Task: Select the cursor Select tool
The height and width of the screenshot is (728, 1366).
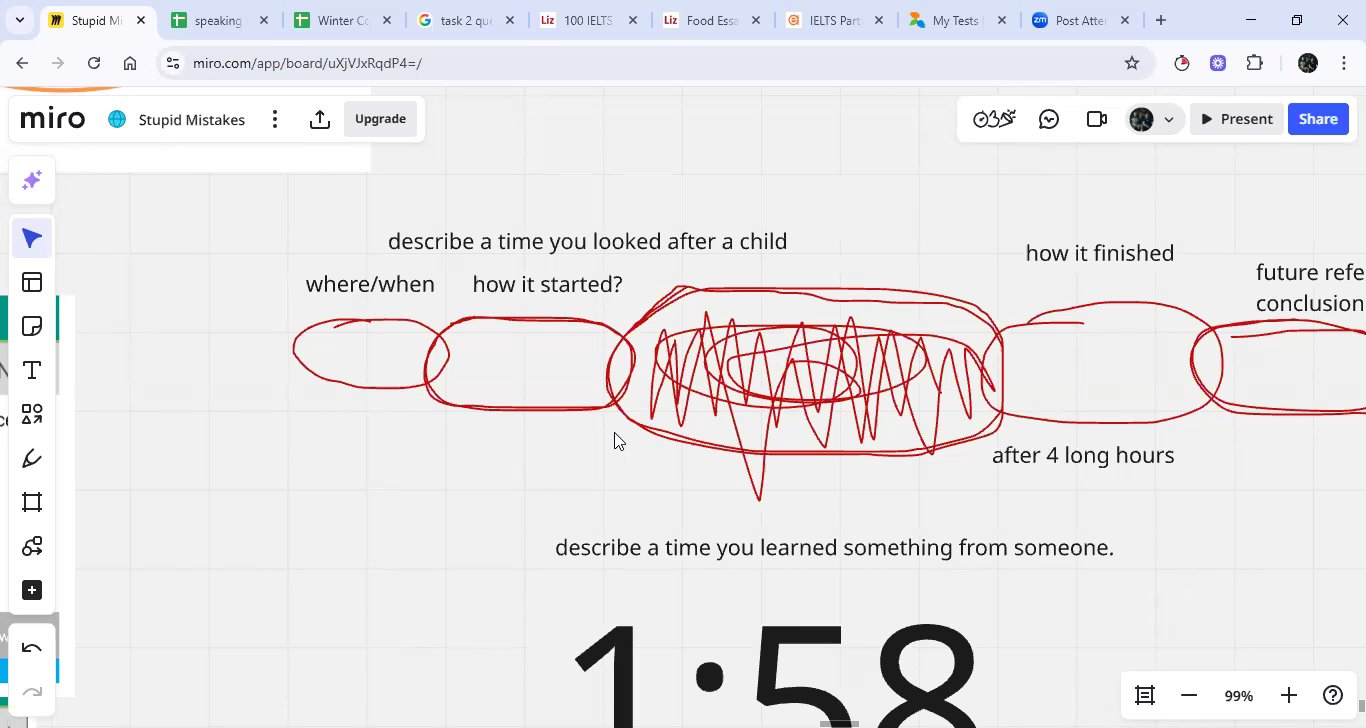Action: pyautogui.click(x=32, y=238)
